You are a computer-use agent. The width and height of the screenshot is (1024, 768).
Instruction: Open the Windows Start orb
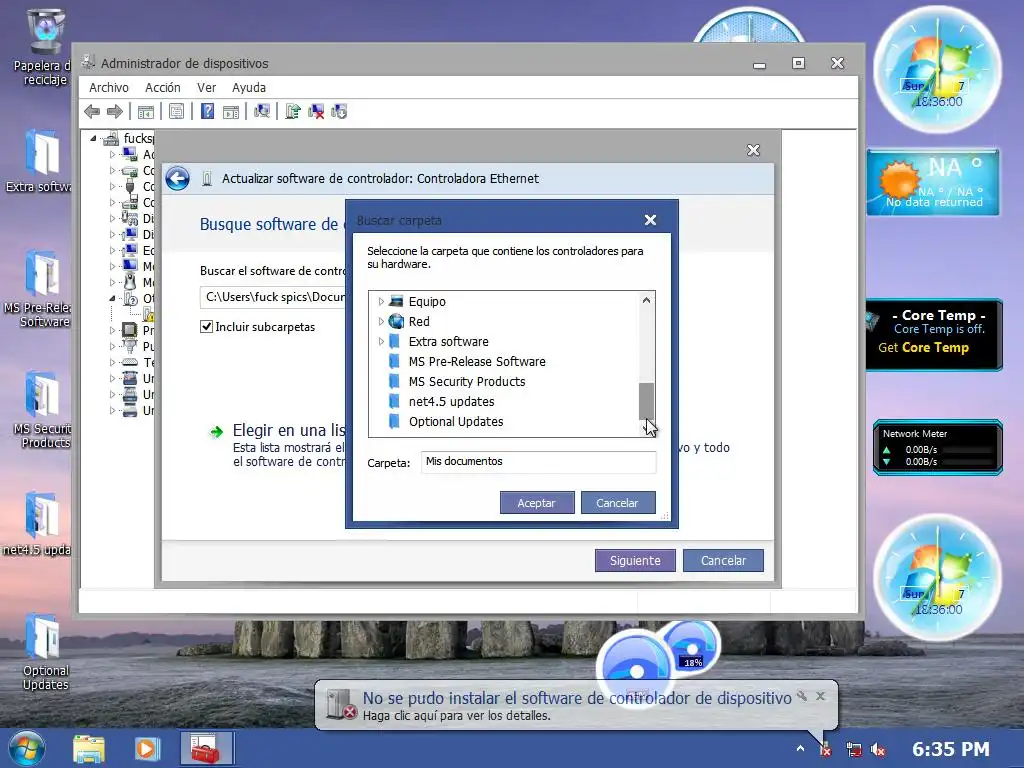[x=27, y=748]
